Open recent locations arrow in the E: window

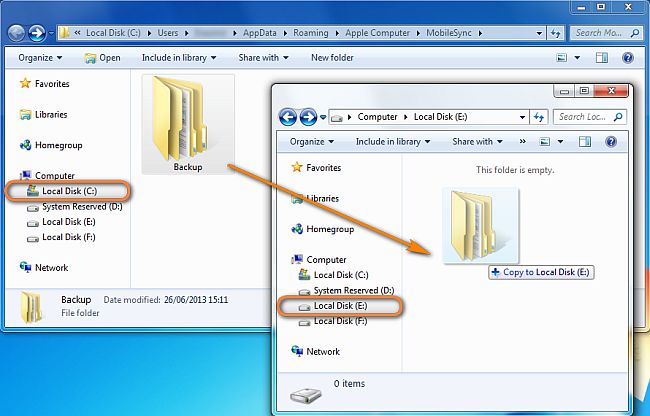click(x=323, y=117)
